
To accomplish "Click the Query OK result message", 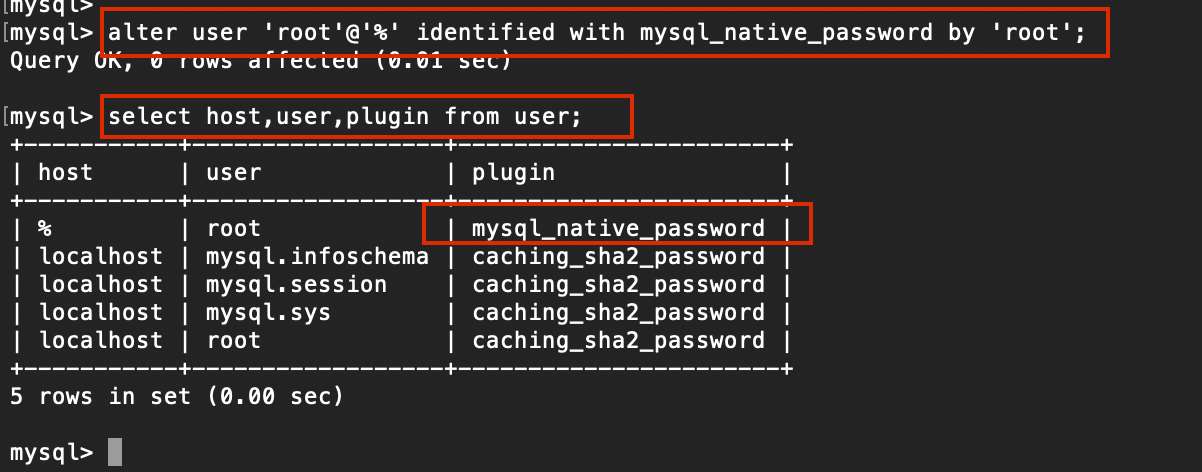I will pos(260,60).
